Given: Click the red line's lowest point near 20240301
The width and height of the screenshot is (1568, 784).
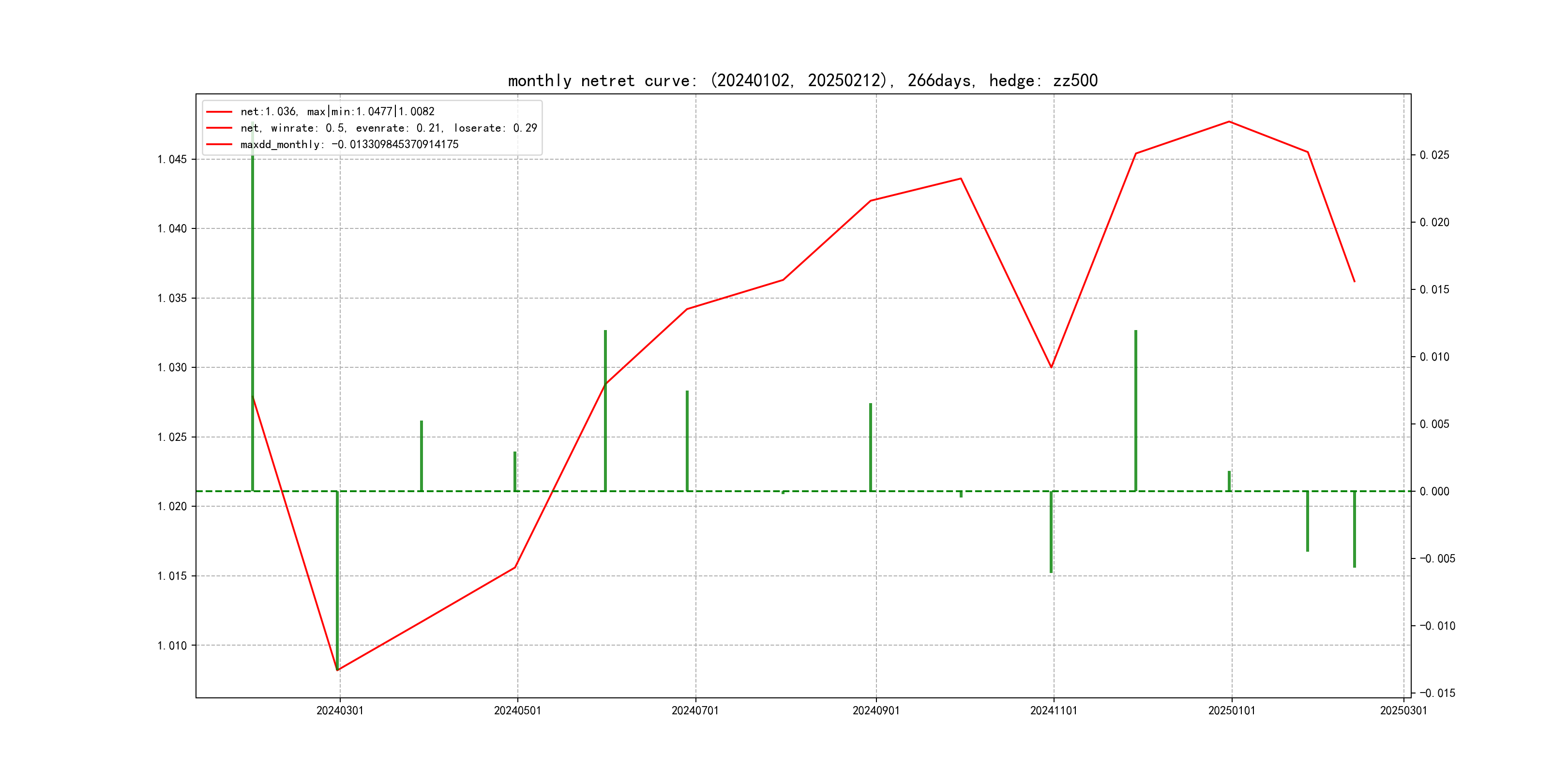Looking at the screenshot, I should click(337, 670).
